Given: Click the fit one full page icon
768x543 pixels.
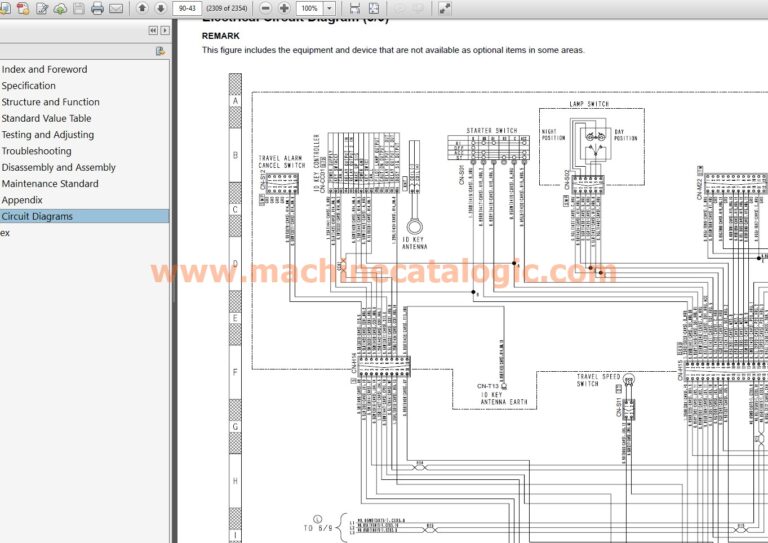Looking at the screenshot, I should [x=373, y=8].
